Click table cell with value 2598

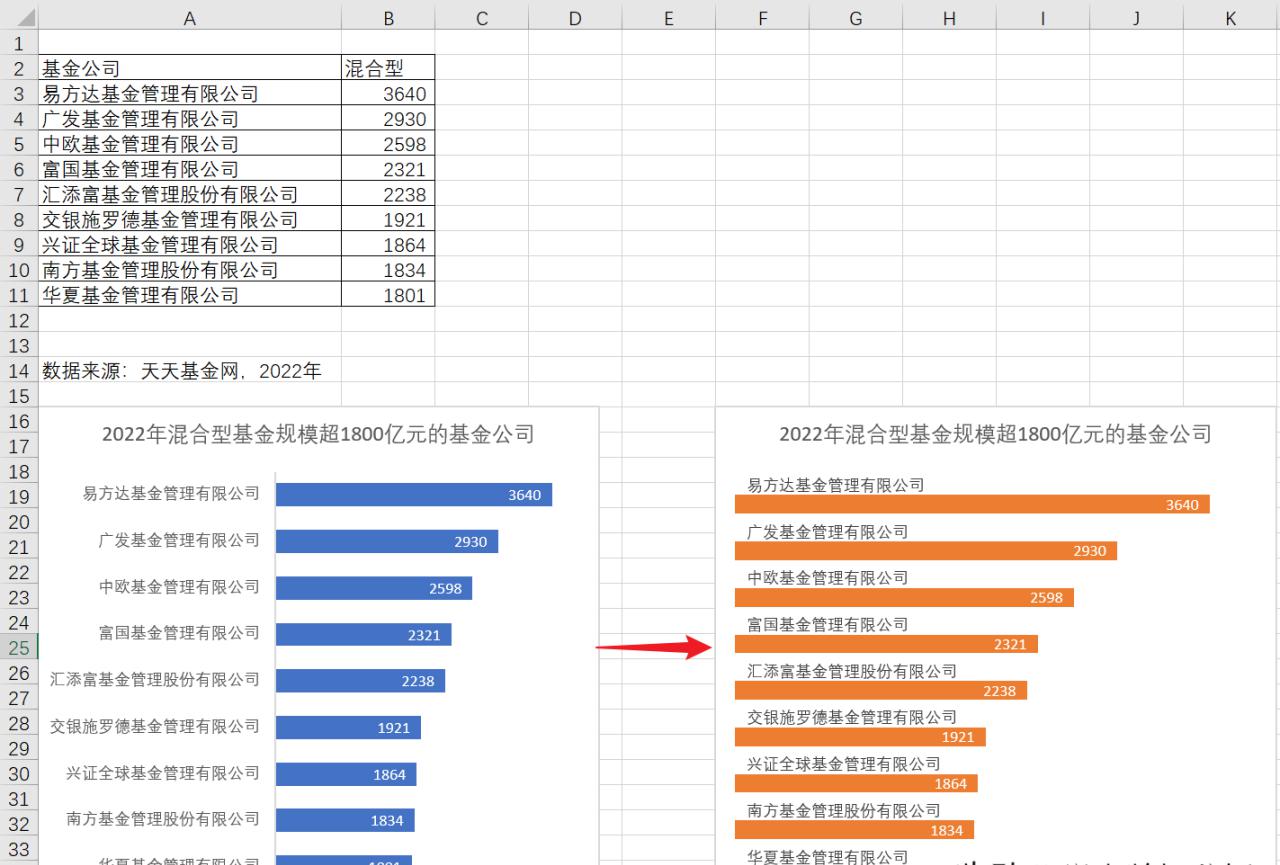388,144
